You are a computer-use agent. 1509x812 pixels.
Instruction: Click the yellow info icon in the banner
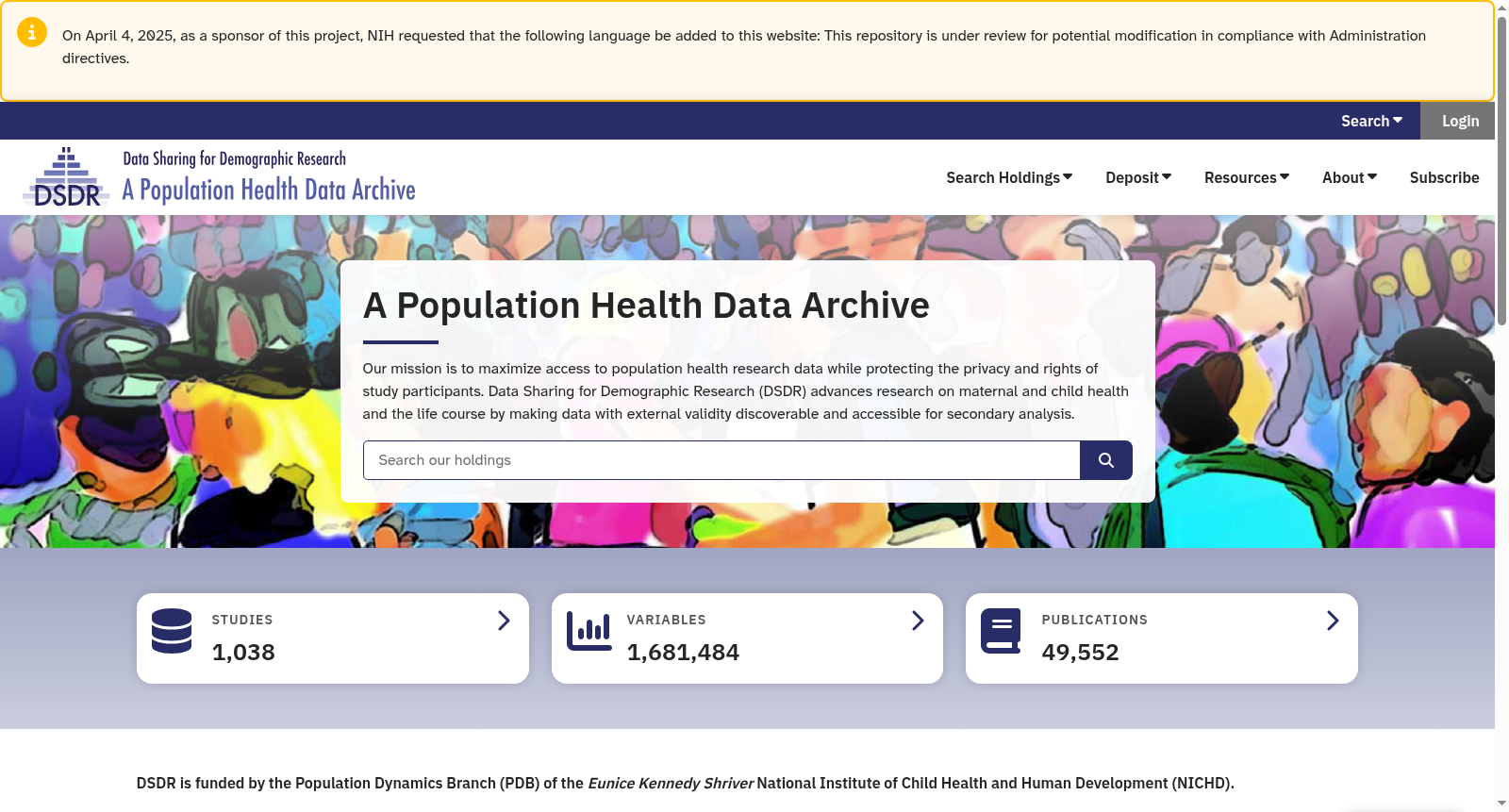point(32,32)
